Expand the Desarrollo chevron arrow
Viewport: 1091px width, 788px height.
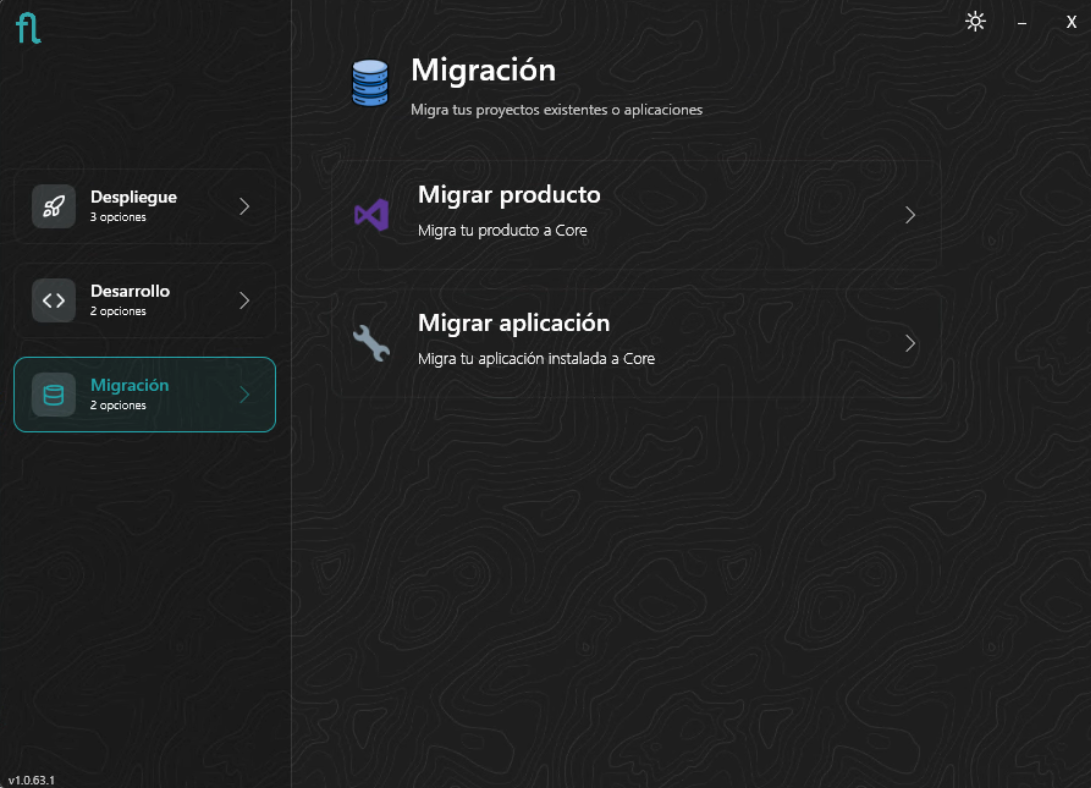(x=244, y=300)
